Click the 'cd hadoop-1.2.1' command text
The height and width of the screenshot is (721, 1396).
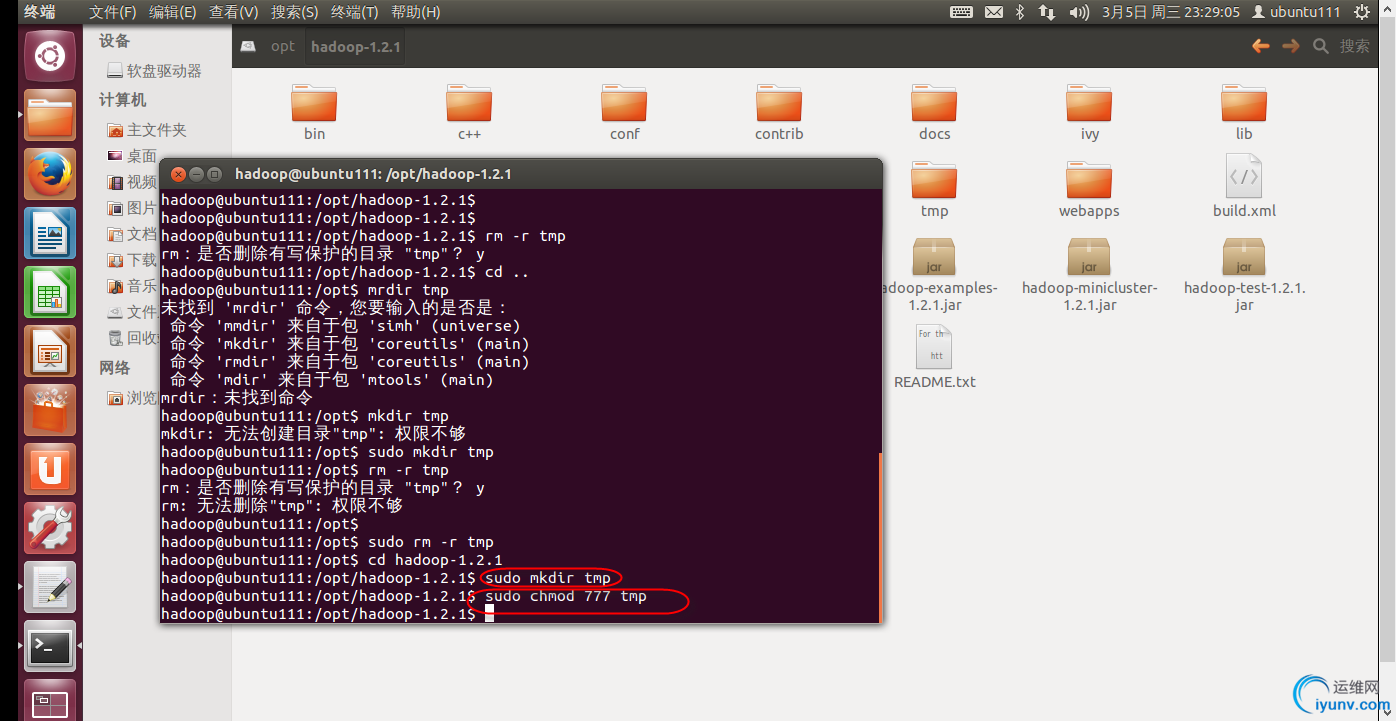point(435,560)
